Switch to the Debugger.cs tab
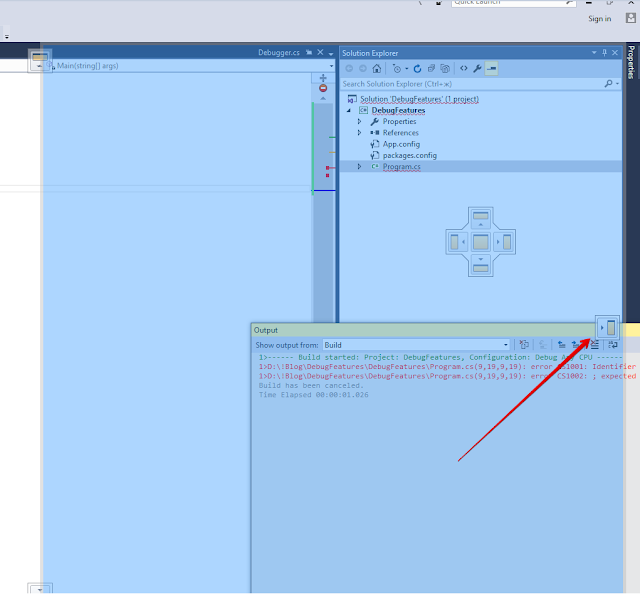The height and width of the screenshot is (594, 640). 279,53
